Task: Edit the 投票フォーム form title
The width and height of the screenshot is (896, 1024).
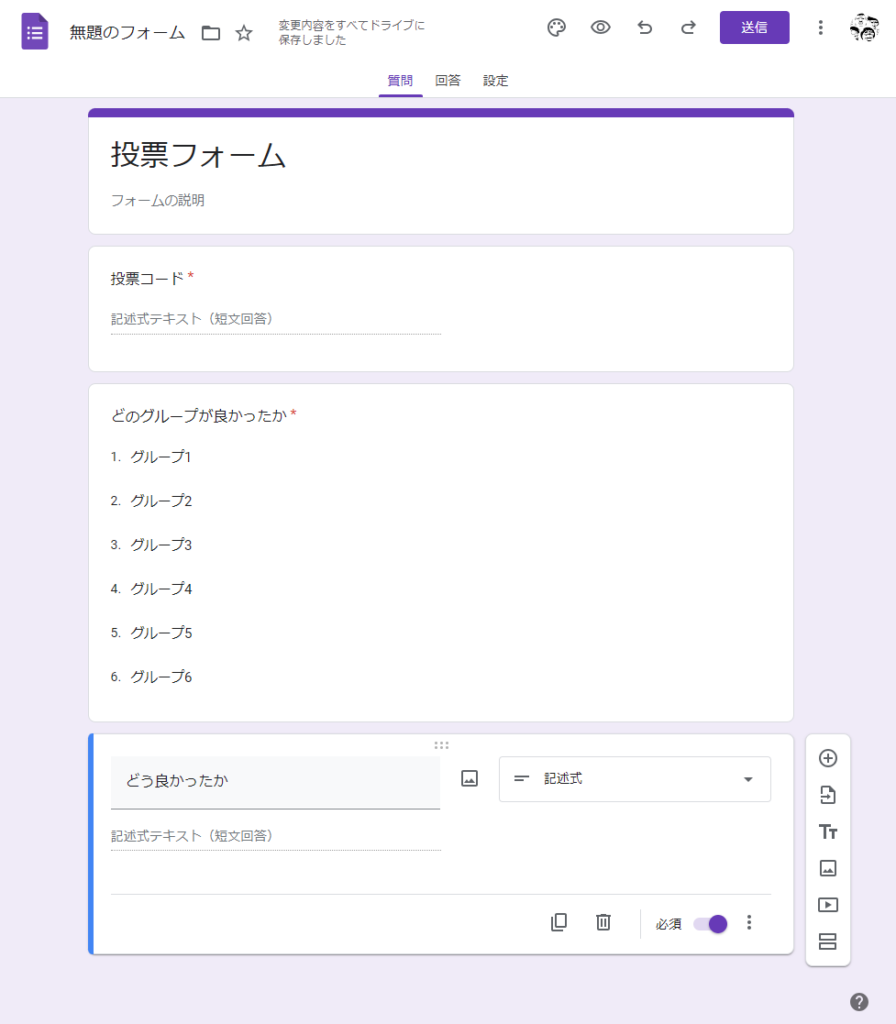Action: (x=198, y=155)
